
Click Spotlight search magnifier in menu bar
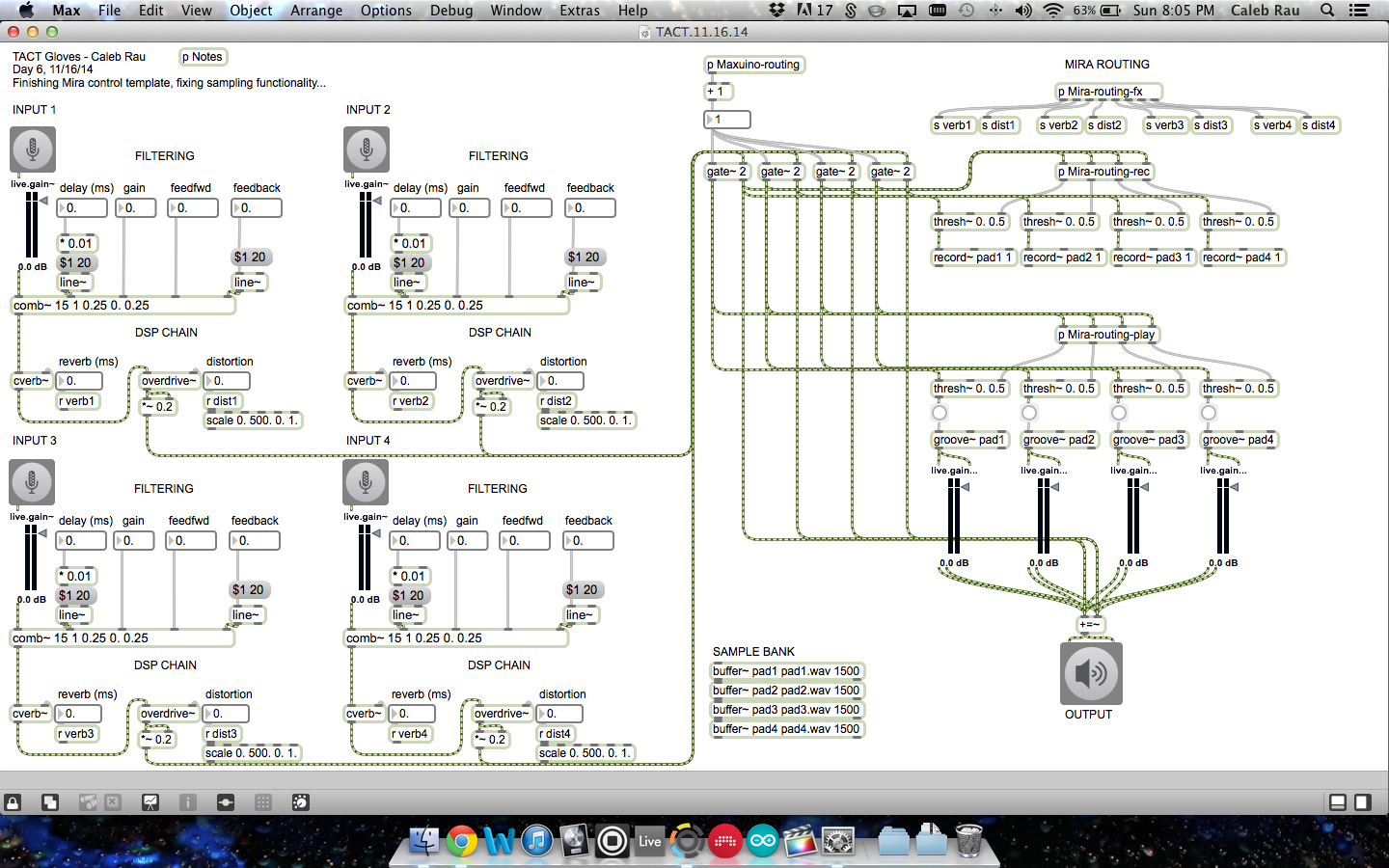click(1327, 11)
